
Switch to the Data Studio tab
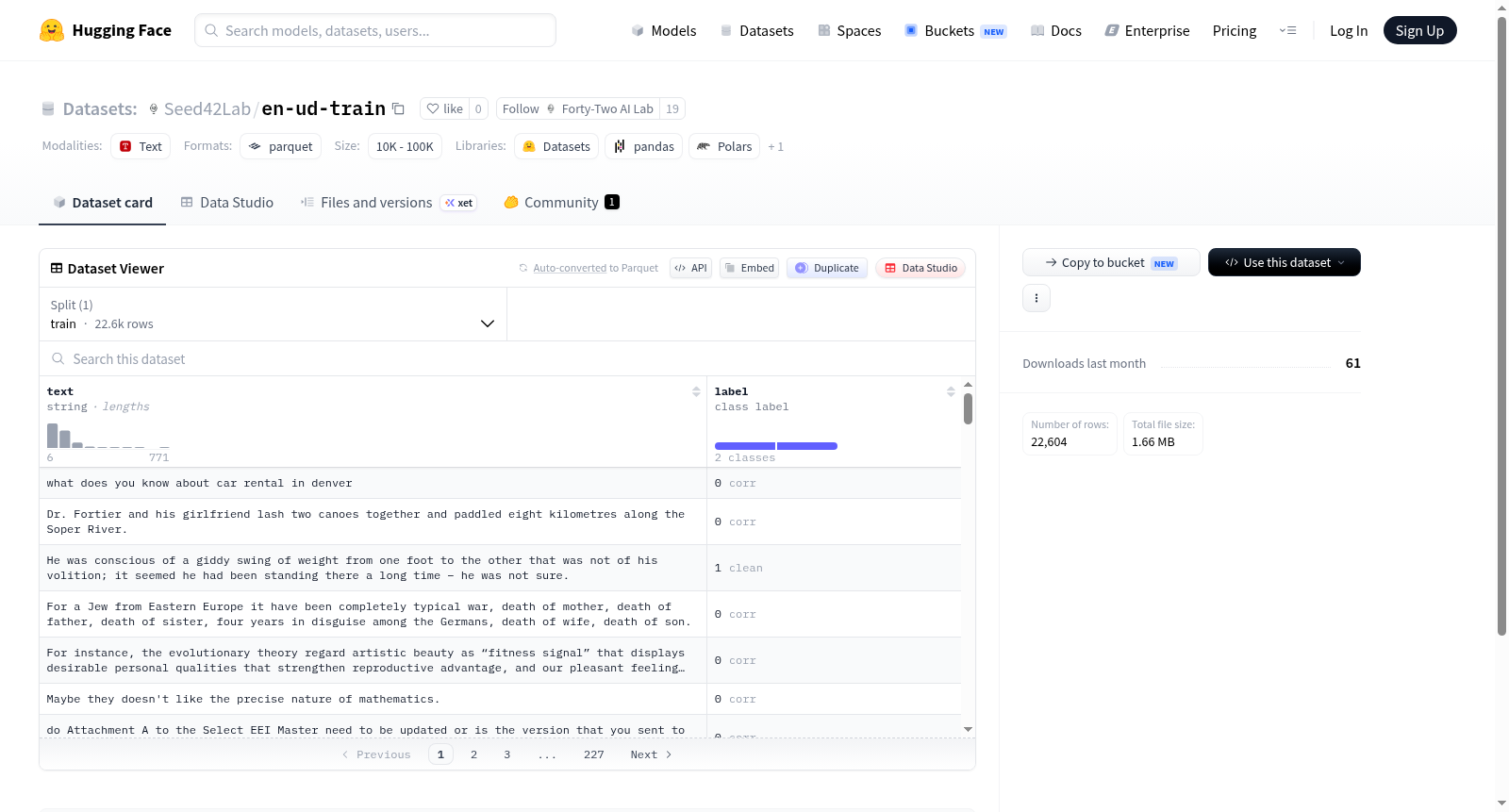point(227,202)
